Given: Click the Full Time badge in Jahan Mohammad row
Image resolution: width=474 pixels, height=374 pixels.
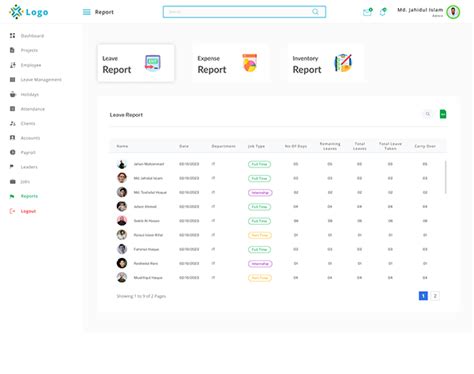Looking at the screenshot, I should coord(260,164).
